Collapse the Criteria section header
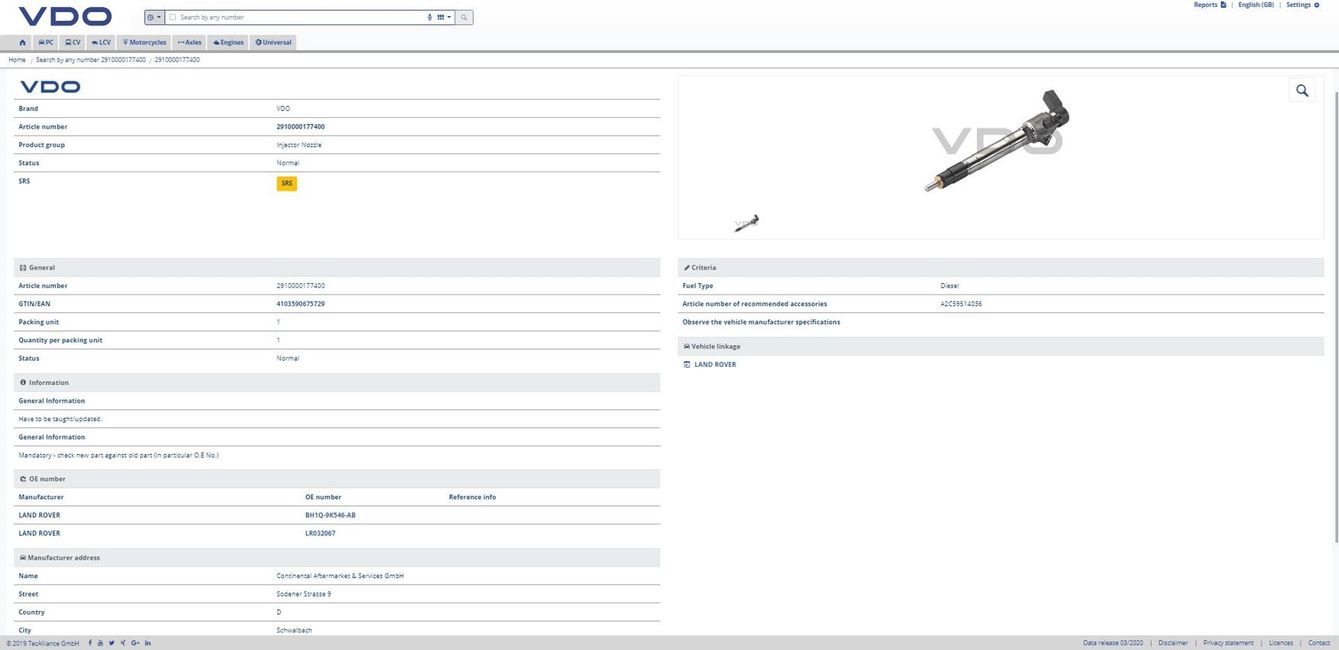The image size is (1339, 650). (1001, 268)
